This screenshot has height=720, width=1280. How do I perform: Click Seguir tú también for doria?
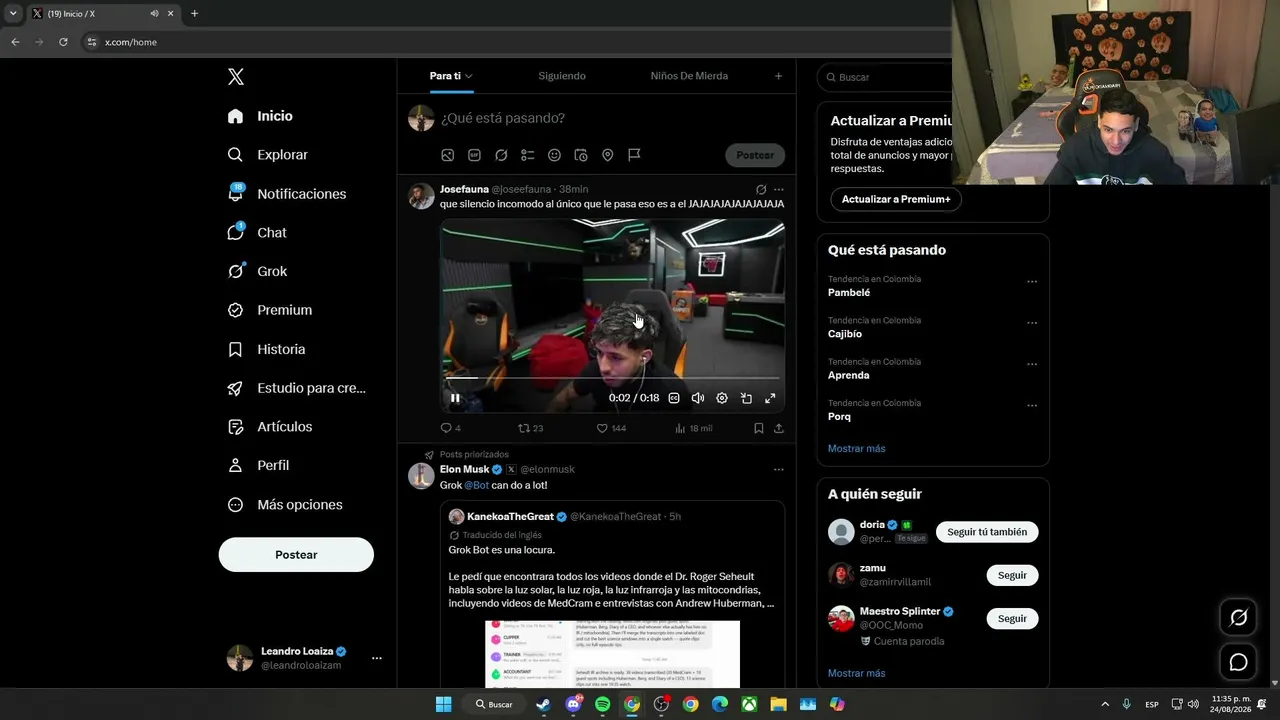click(x=987, y=532)
